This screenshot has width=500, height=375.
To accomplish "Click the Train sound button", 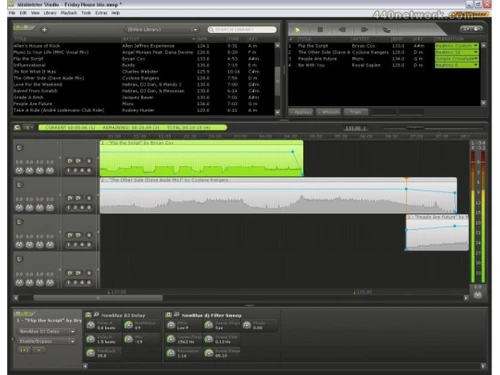I will click(x=356, y=112).
